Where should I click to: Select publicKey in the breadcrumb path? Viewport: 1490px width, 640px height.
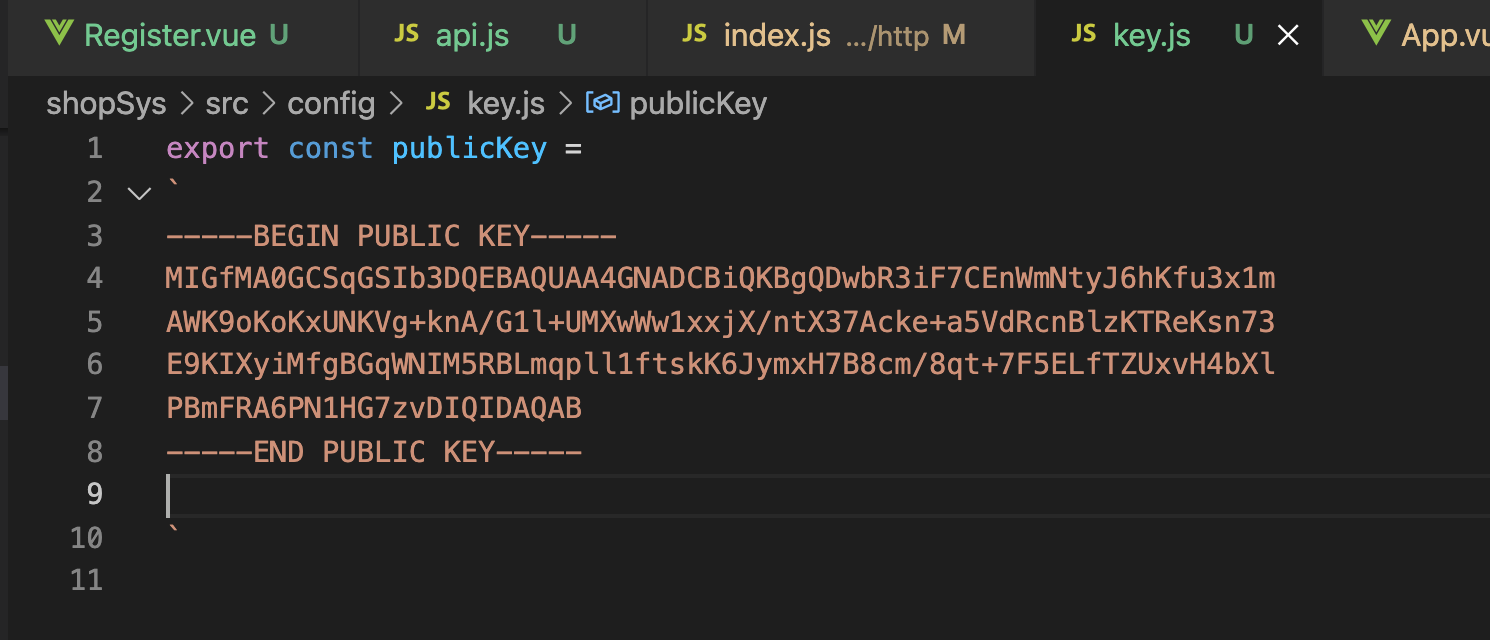(x=697, y=103)
